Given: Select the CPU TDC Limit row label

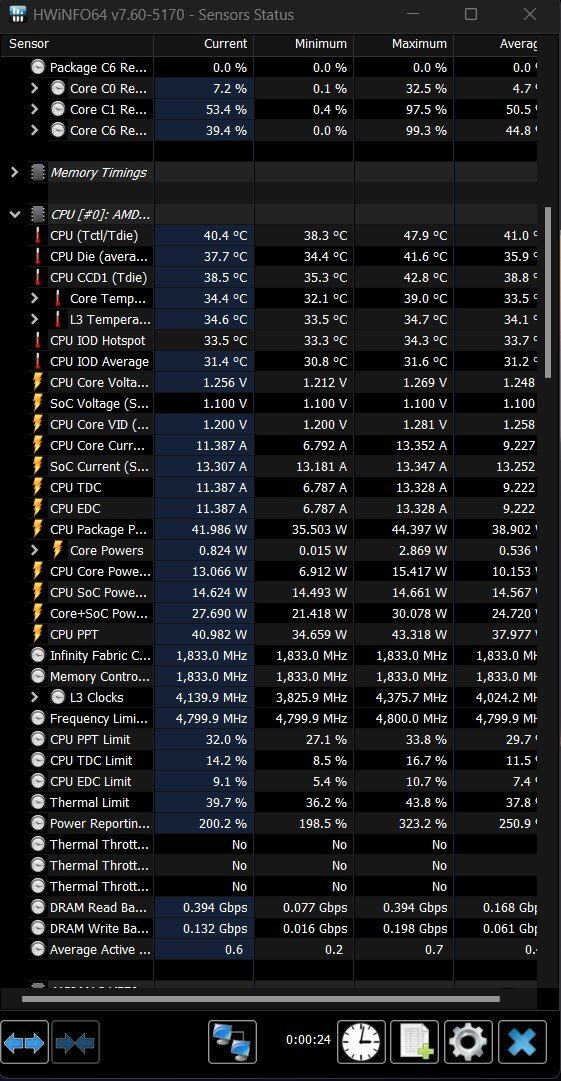Looking at the screenshot, I should click(x=91, y=760).
